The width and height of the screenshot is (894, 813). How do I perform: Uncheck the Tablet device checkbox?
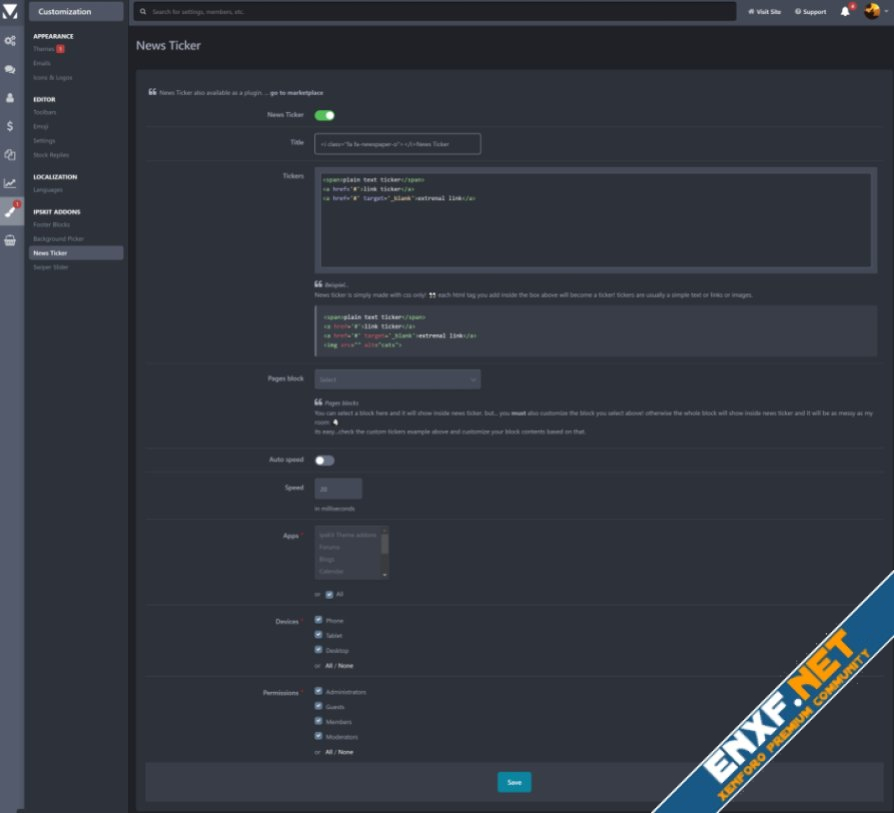click(x=319, y=635)
